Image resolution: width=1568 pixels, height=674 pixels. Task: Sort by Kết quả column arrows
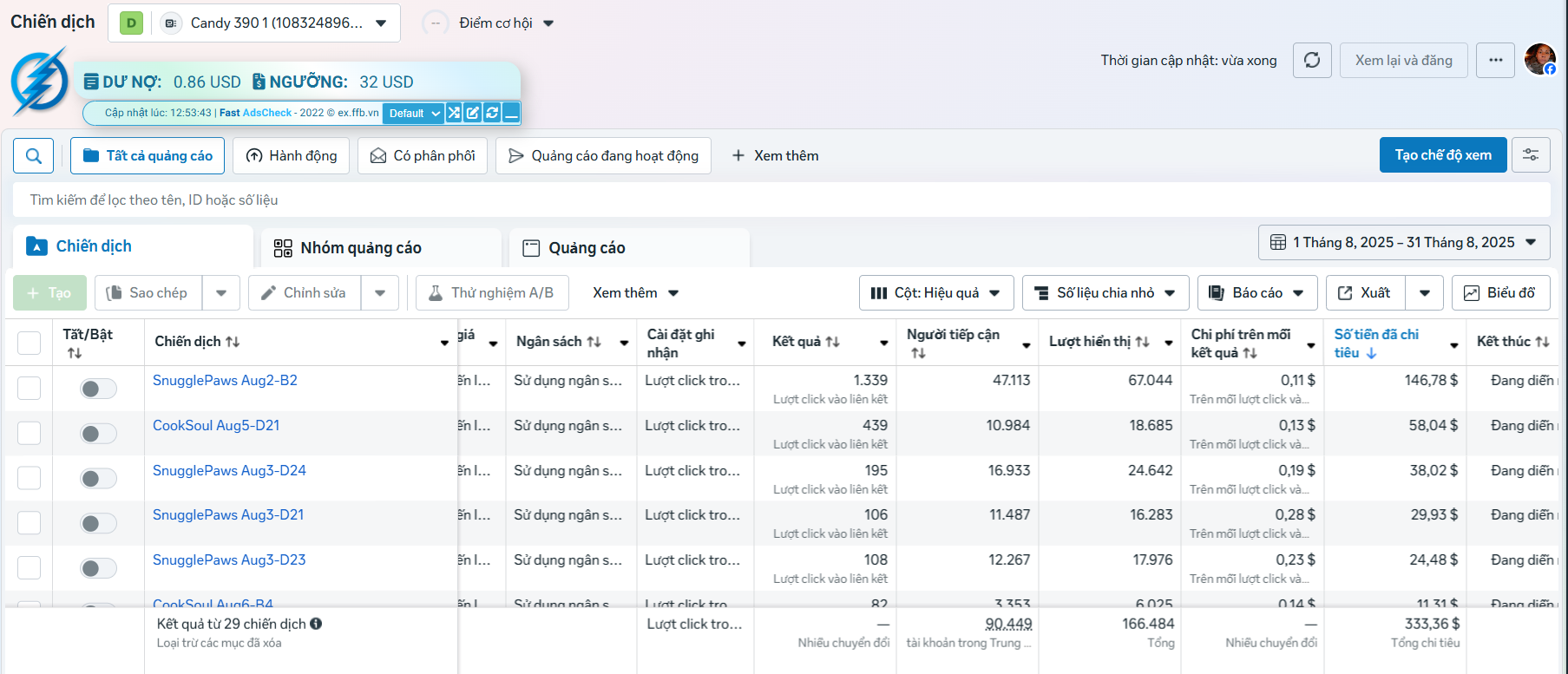pos(832,342)
